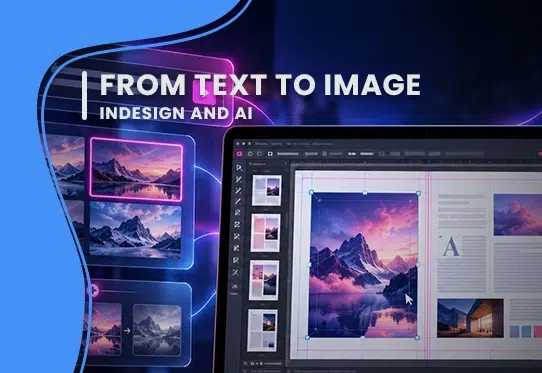
Task: Select the snowy blue mountain image below the outlined one
Action: [135, 231]
